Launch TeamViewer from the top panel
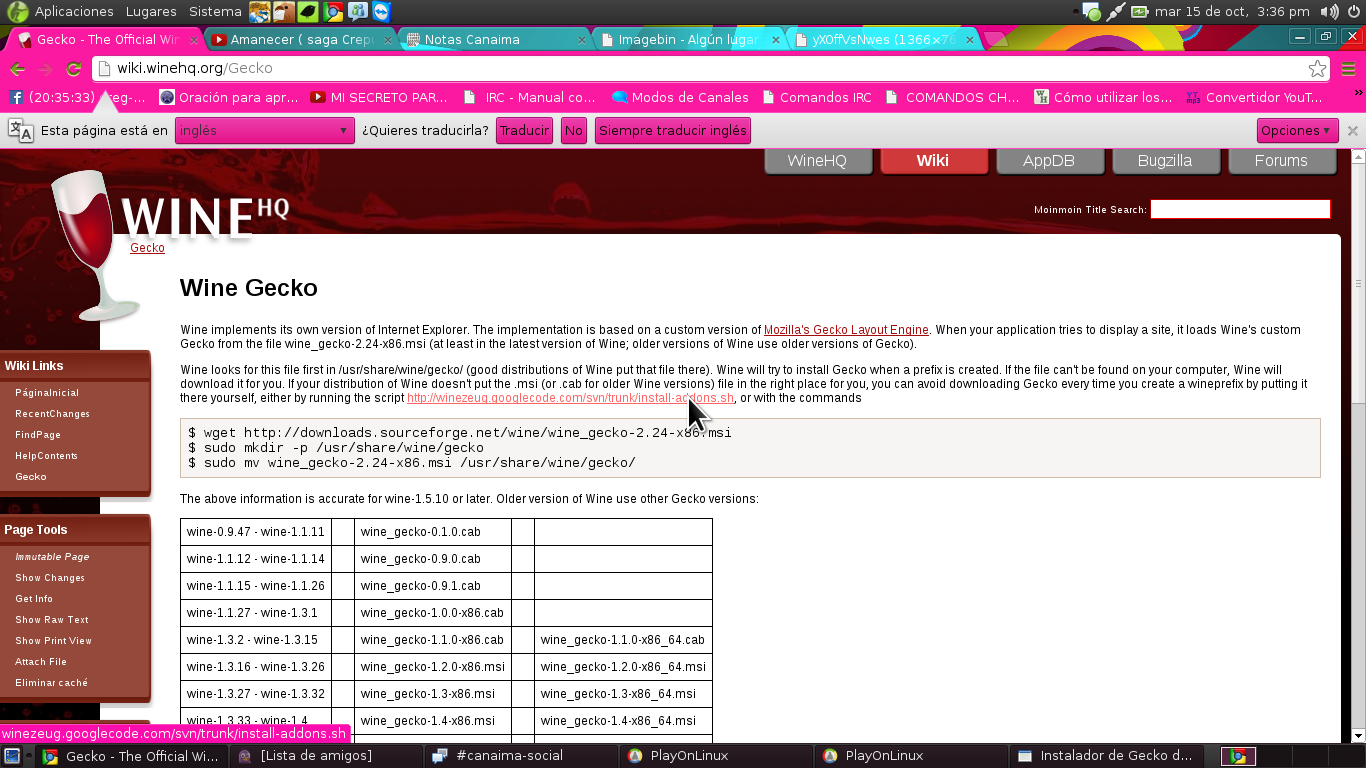 (x=381, y=12)
